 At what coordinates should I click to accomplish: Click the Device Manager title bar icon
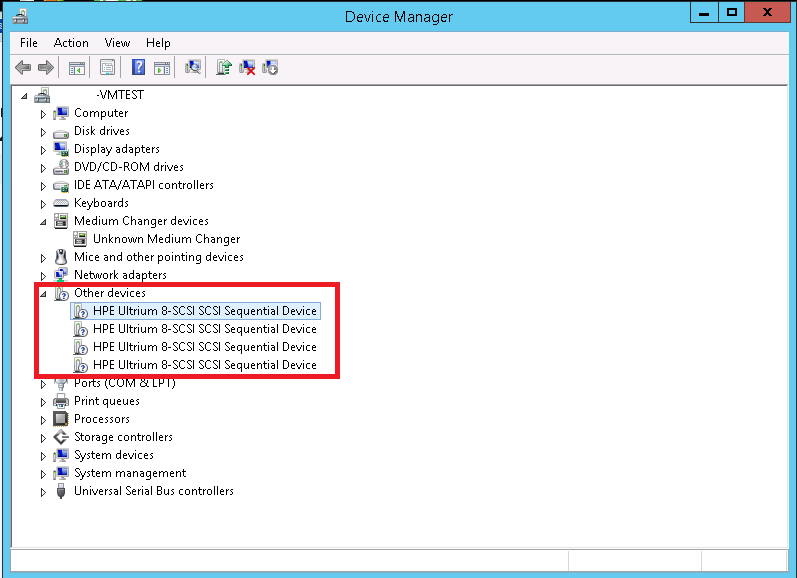[20, 16]
